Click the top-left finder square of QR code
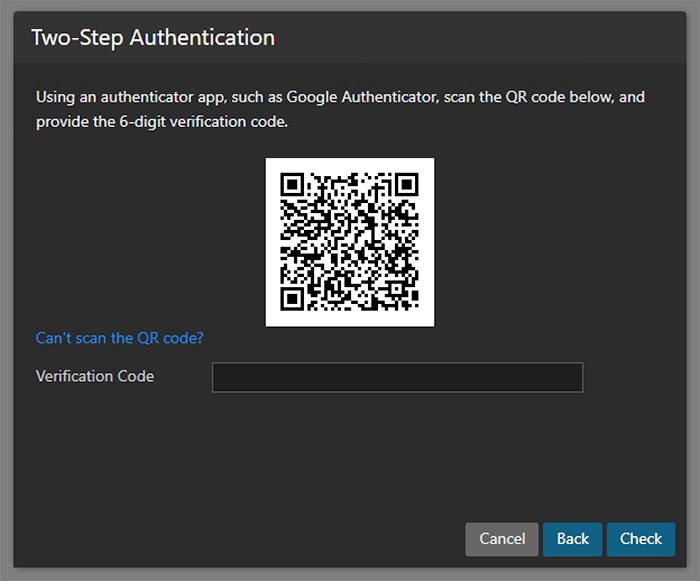 [x=292, y=185]
